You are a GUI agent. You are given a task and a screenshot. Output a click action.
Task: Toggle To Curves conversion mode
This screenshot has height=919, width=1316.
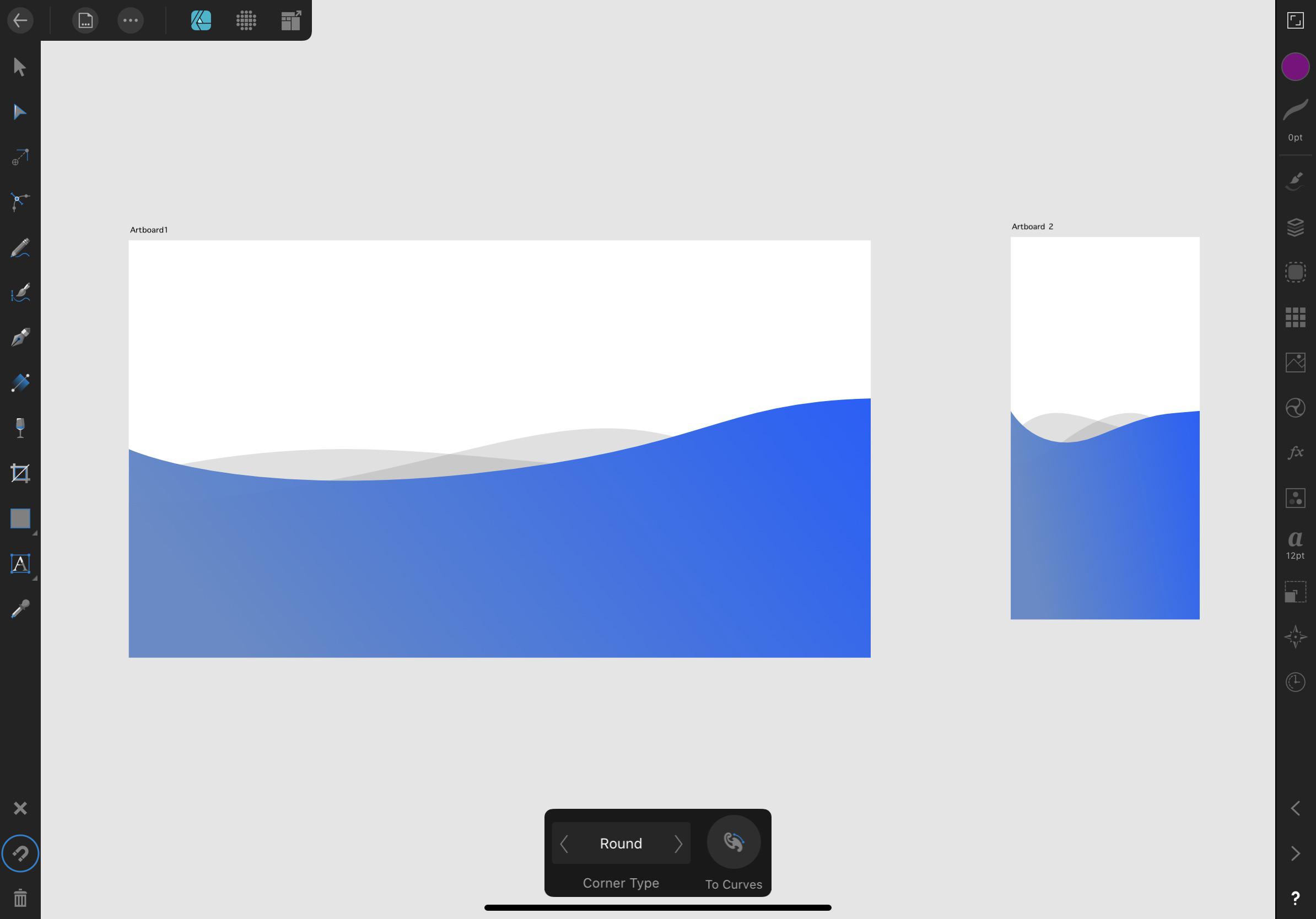point(733,842)
